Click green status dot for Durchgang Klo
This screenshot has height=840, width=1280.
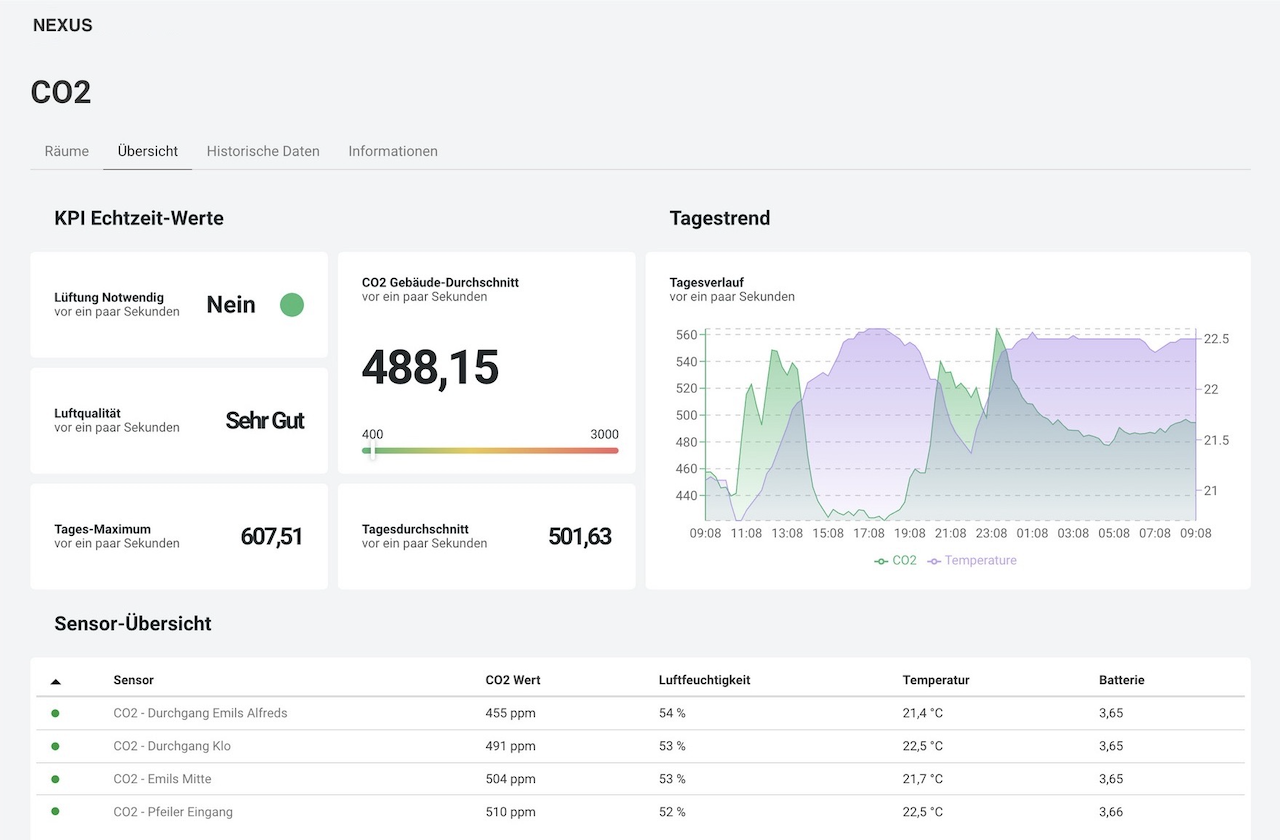click(55, 746)
